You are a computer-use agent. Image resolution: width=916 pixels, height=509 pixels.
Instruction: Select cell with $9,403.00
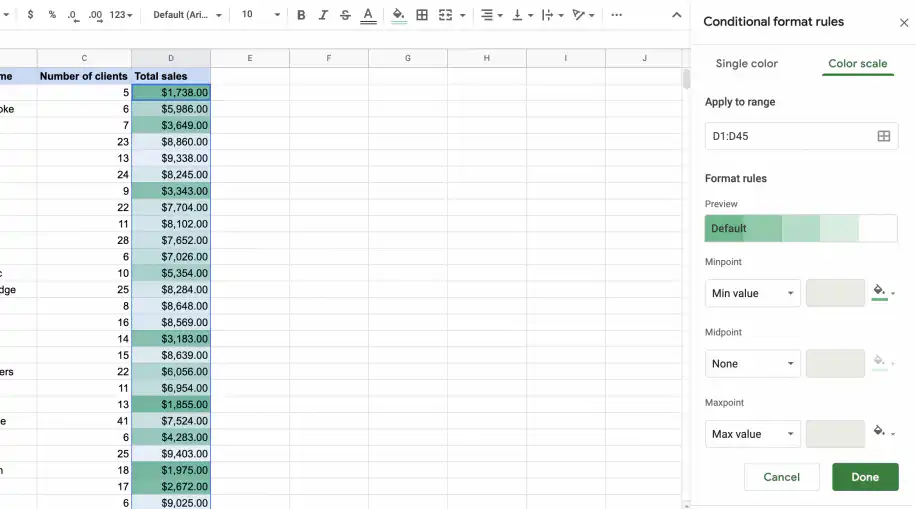(x=171, y=453)
